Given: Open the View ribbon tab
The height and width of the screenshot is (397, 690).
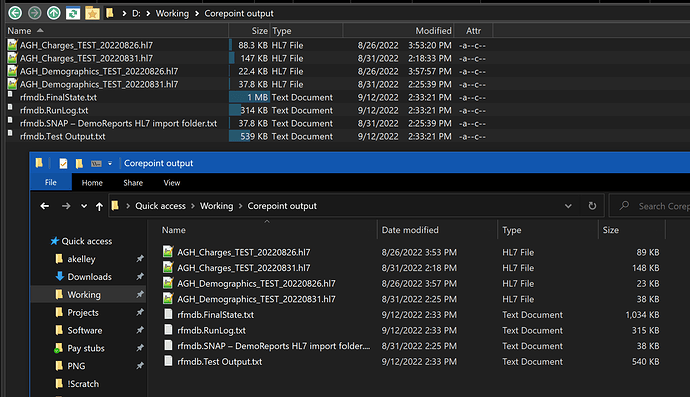Looking at the screenshot, I should pos(172,183).
